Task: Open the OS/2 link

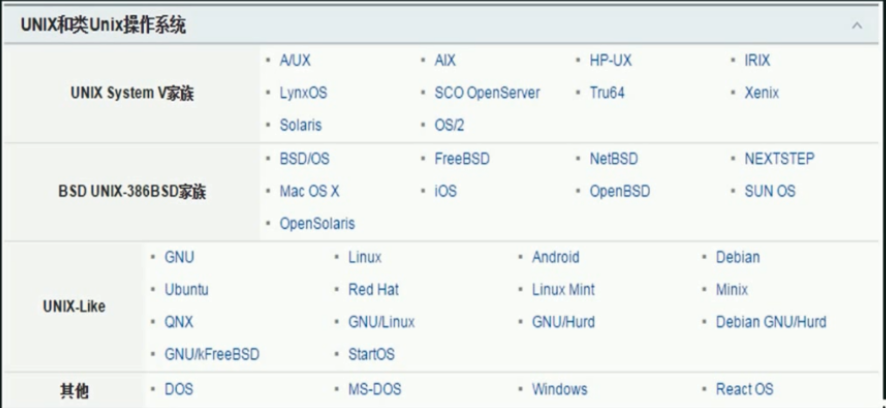Action: pyautogui.click(x=449, y=125)
